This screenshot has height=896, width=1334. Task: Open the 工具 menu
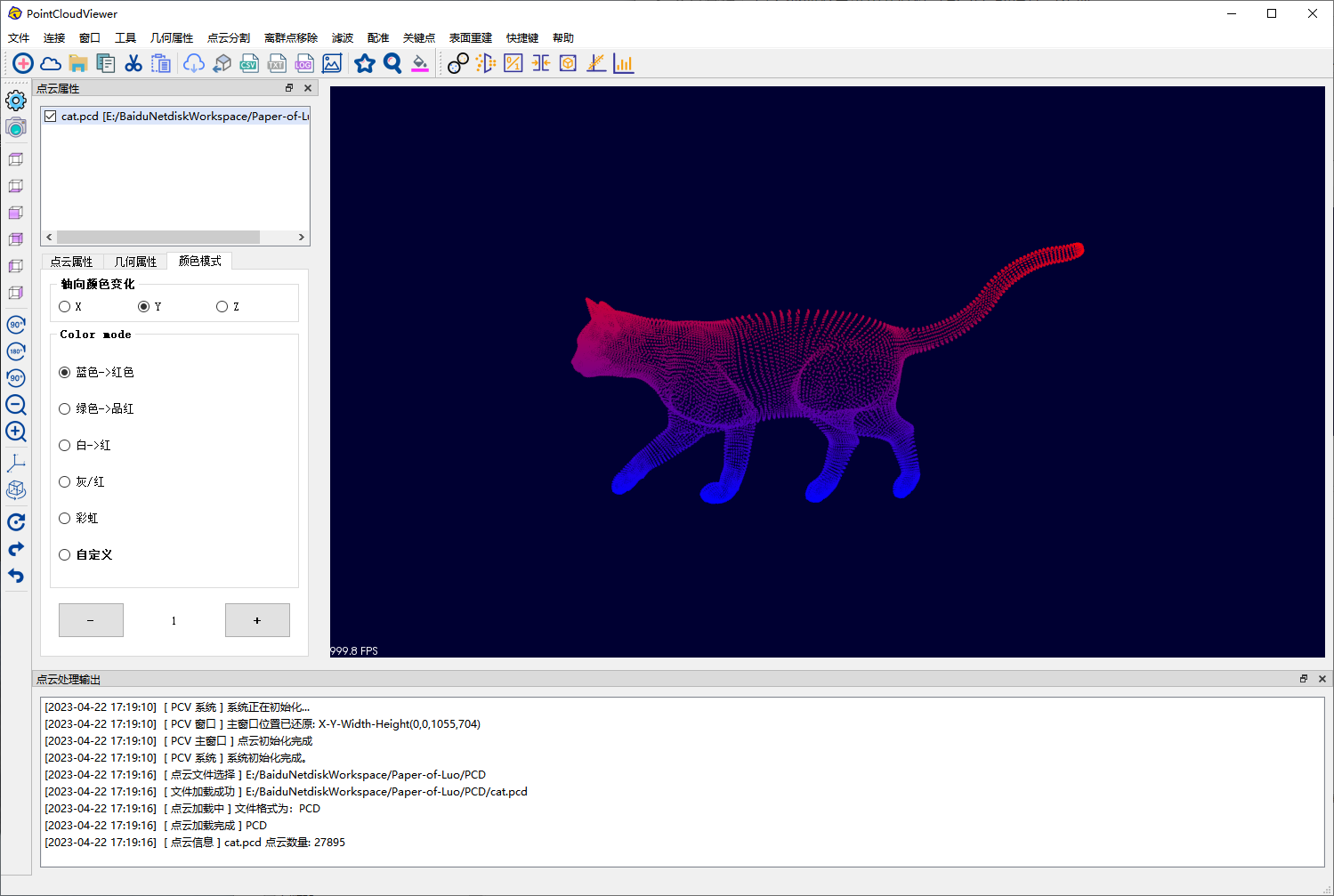click(x=125, y=37)
